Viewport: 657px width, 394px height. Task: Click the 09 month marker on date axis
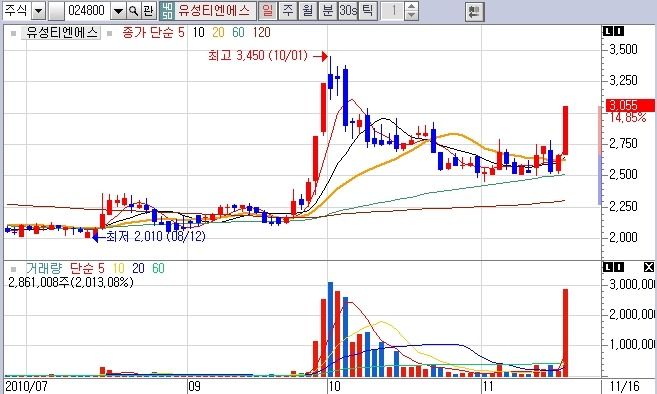194,386
